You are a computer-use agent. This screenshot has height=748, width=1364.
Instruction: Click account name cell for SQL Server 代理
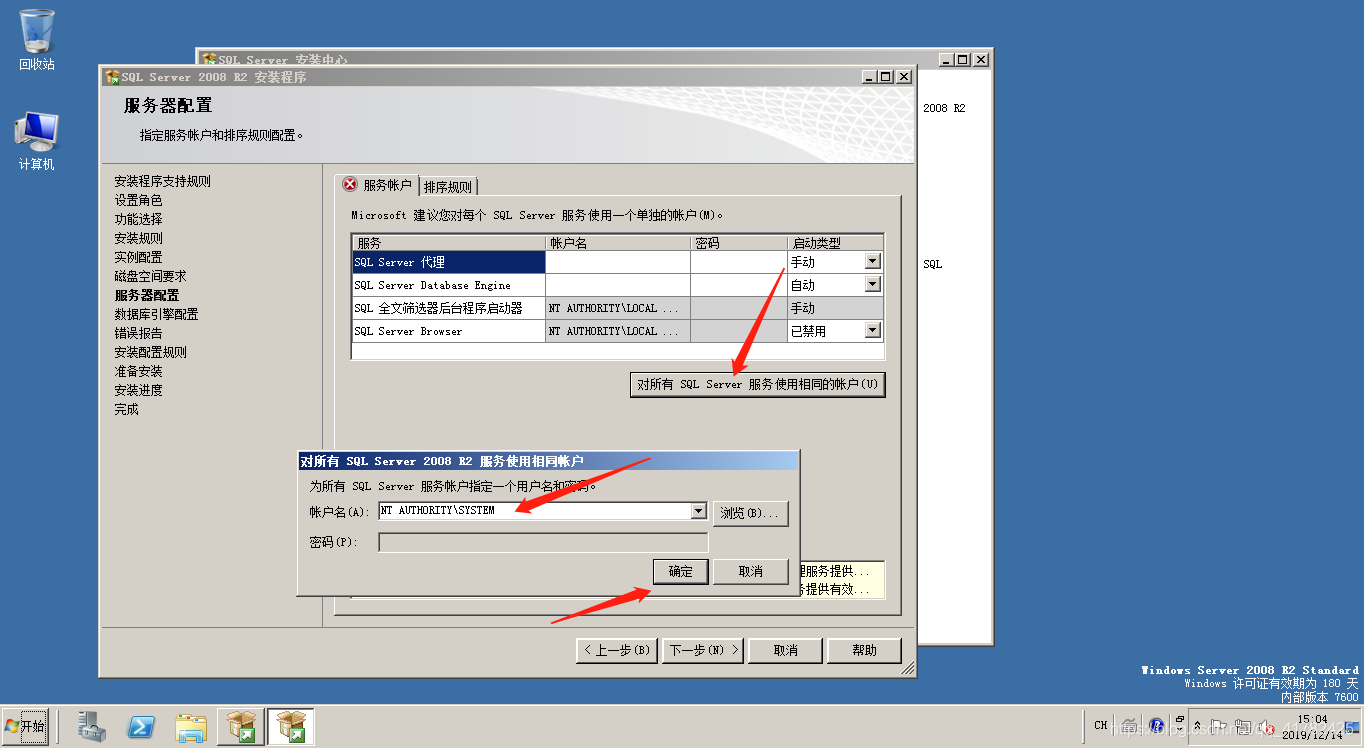(x=618, y=262)
